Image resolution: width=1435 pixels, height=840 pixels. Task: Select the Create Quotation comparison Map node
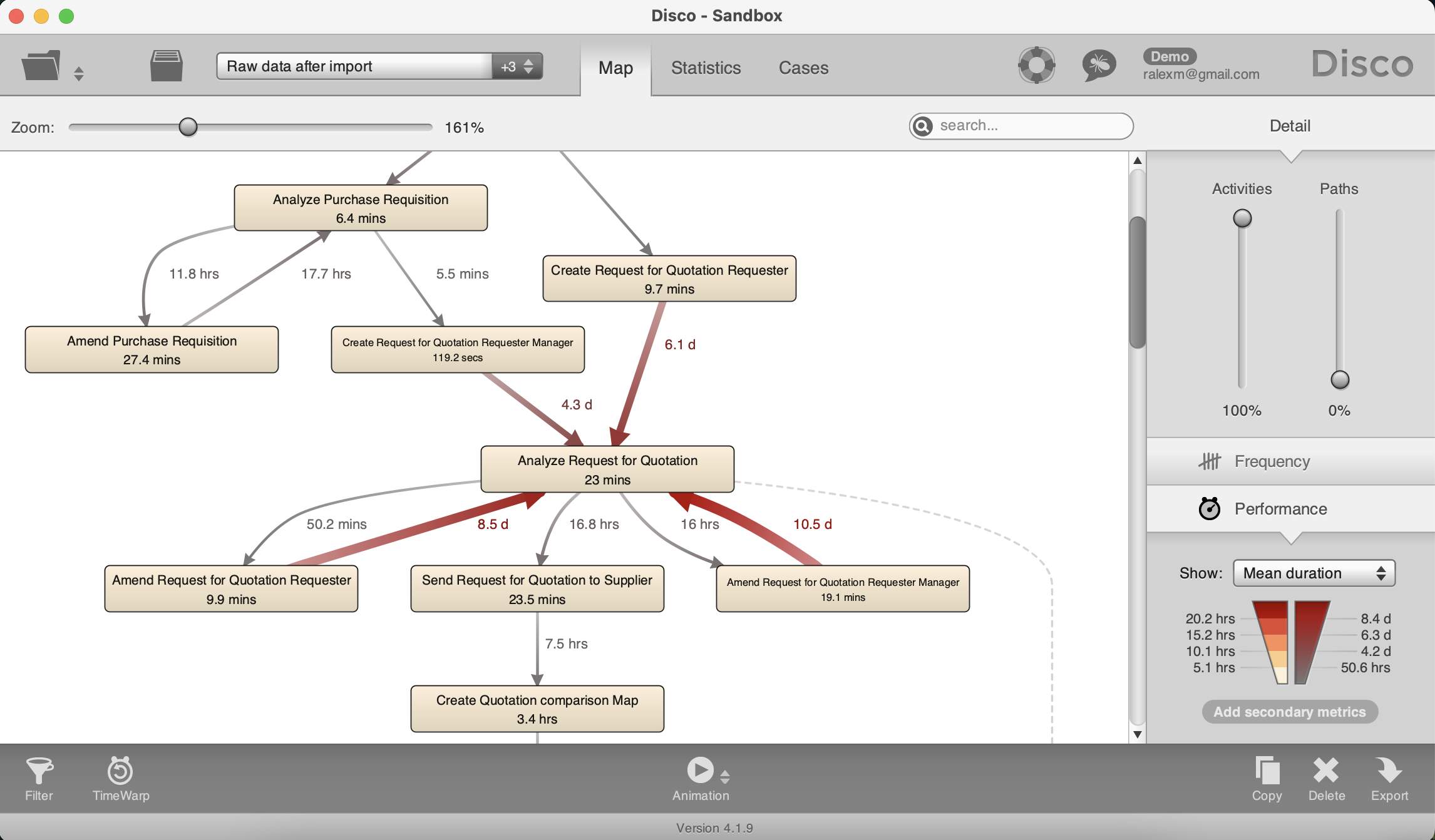coord(537,709)
